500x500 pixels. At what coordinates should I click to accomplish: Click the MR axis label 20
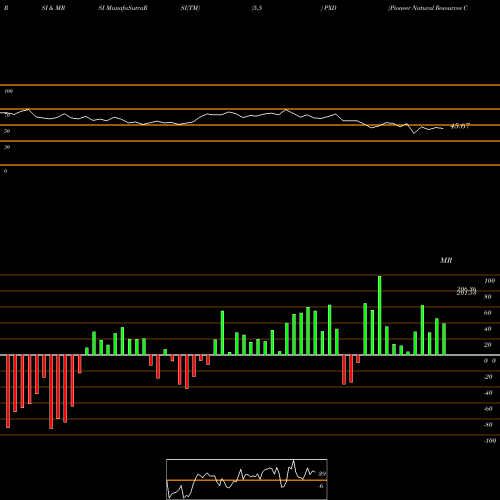[x=488, y=345]
